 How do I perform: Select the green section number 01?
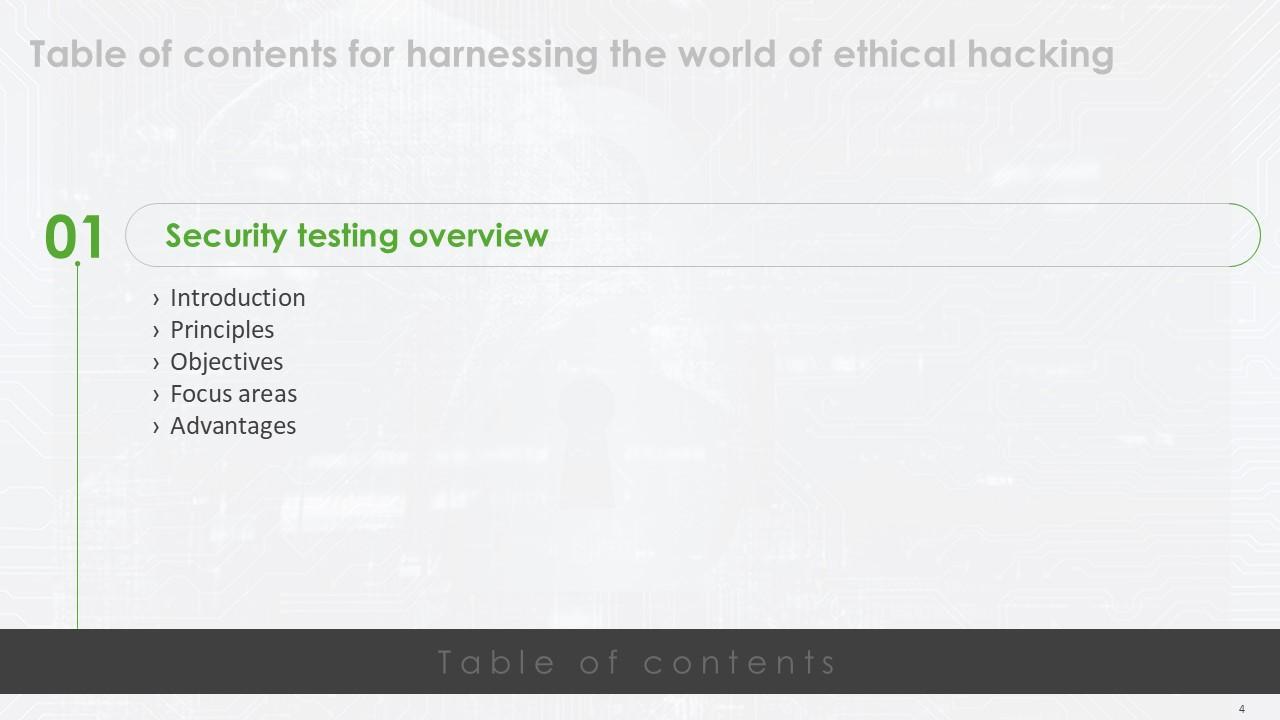pyautogui.click(x=74, y=238)
